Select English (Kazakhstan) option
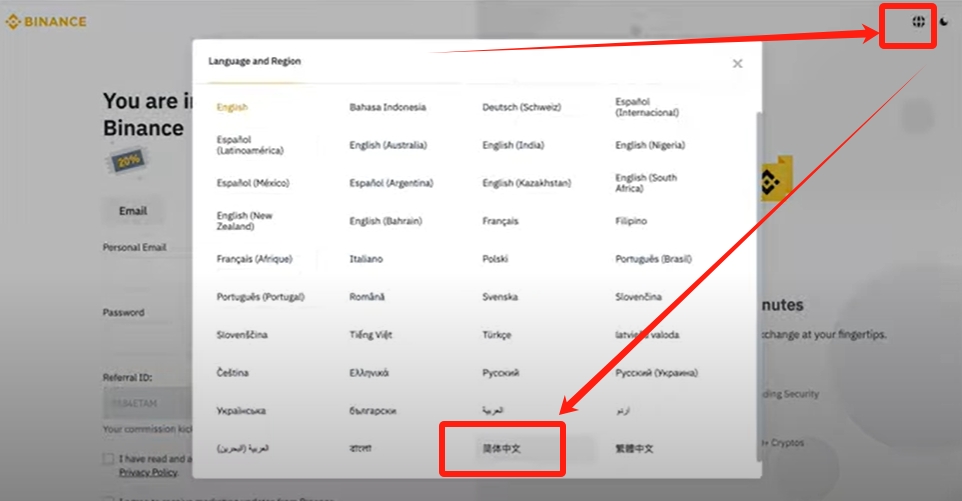Viewport: 962px width, 501px height. 527,183
